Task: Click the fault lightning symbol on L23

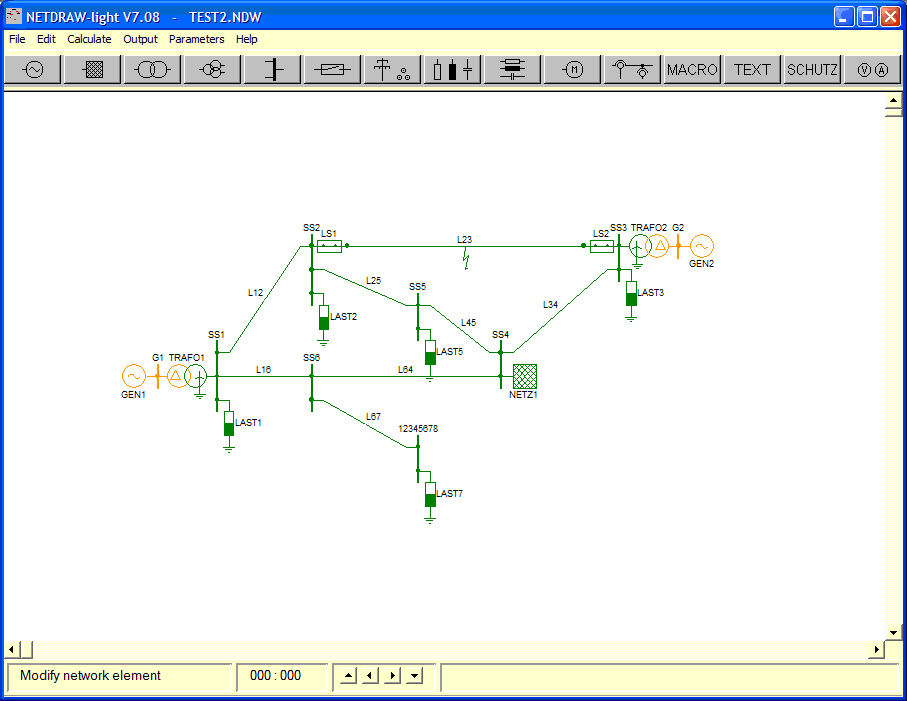Action: (466, 259)
